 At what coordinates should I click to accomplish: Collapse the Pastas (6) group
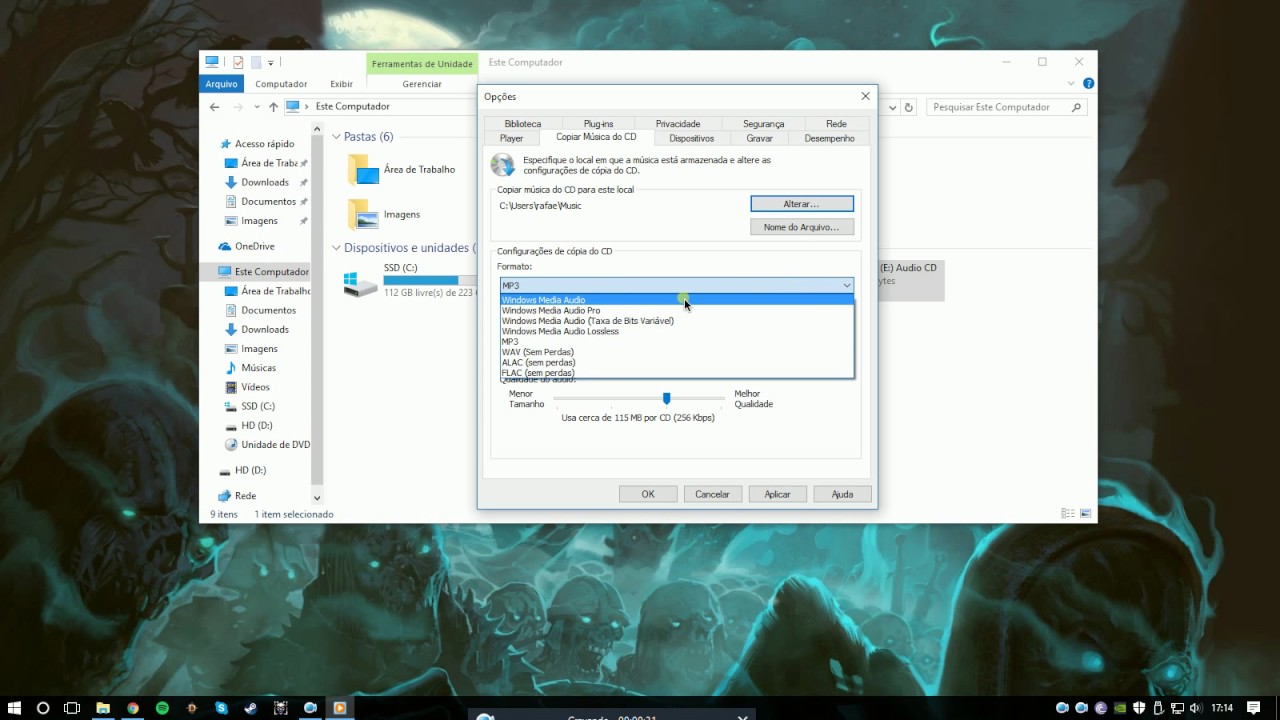tap(337, 137)
